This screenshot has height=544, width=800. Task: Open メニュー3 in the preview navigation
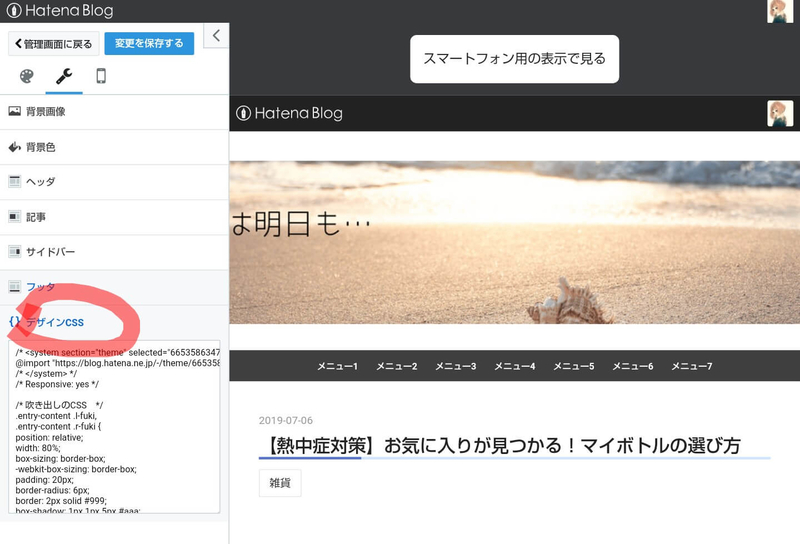point(456,366)
